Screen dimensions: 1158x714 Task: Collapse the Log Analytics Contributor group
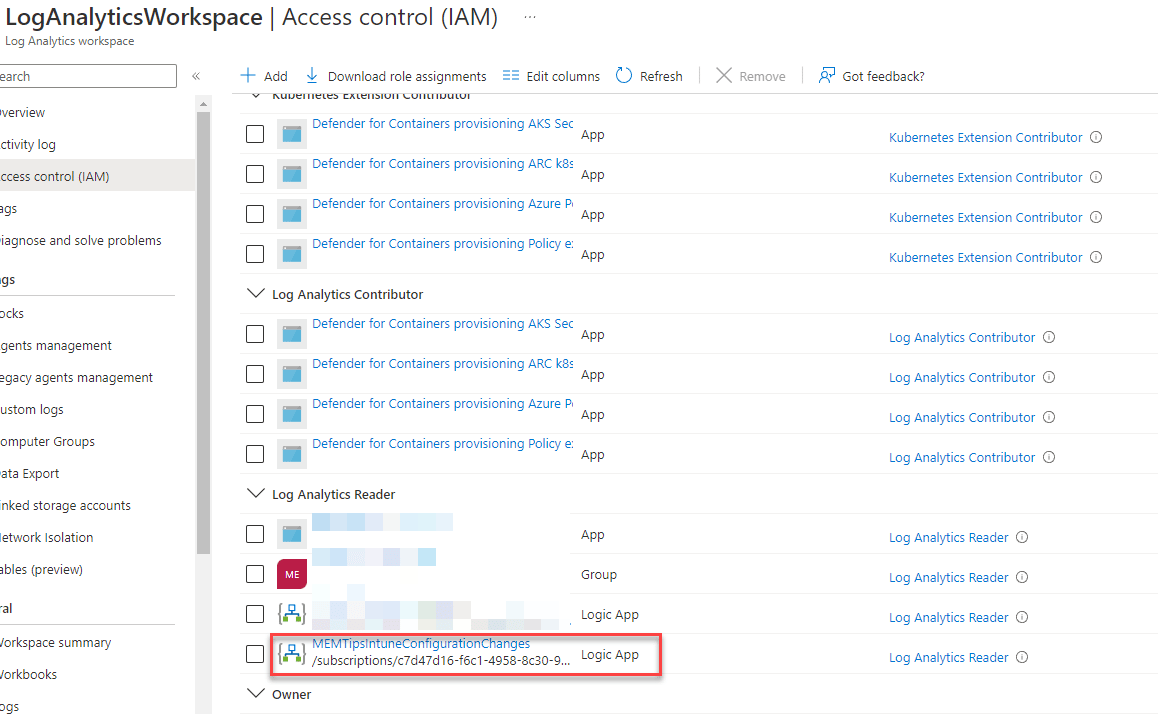[x=256, y=293]
